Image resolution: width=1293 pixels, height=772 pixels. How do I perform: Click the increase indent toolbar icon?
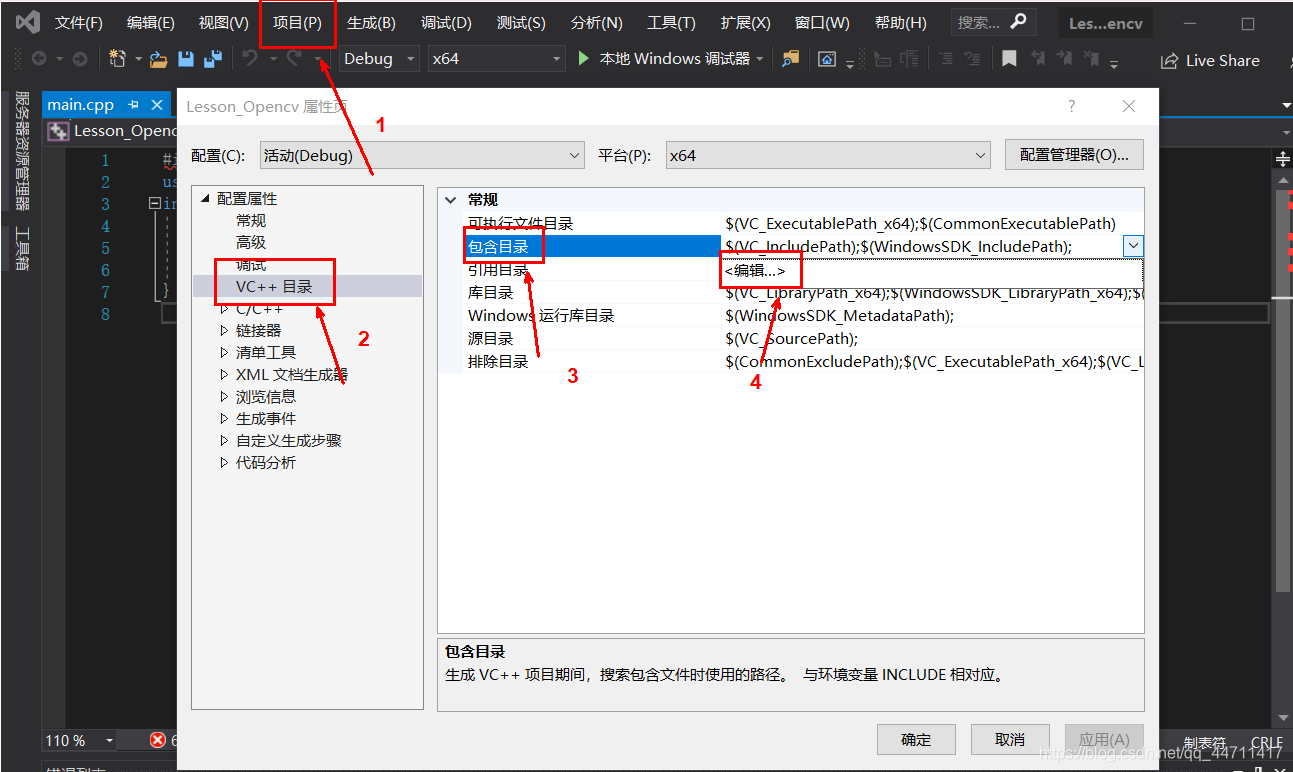[x=909, y=59]
